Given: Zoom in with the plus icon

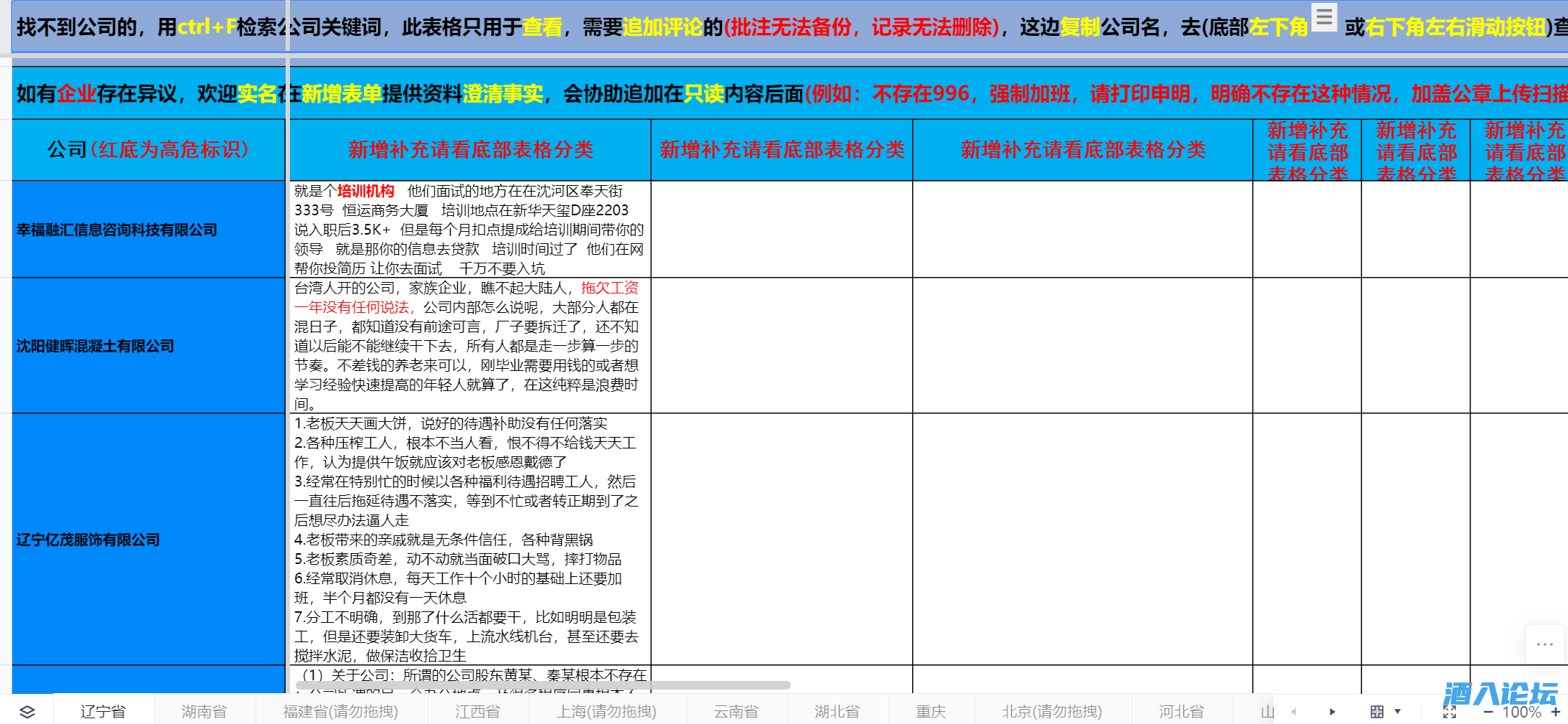Looking at the screenshot, I should tap(1555, 712).
